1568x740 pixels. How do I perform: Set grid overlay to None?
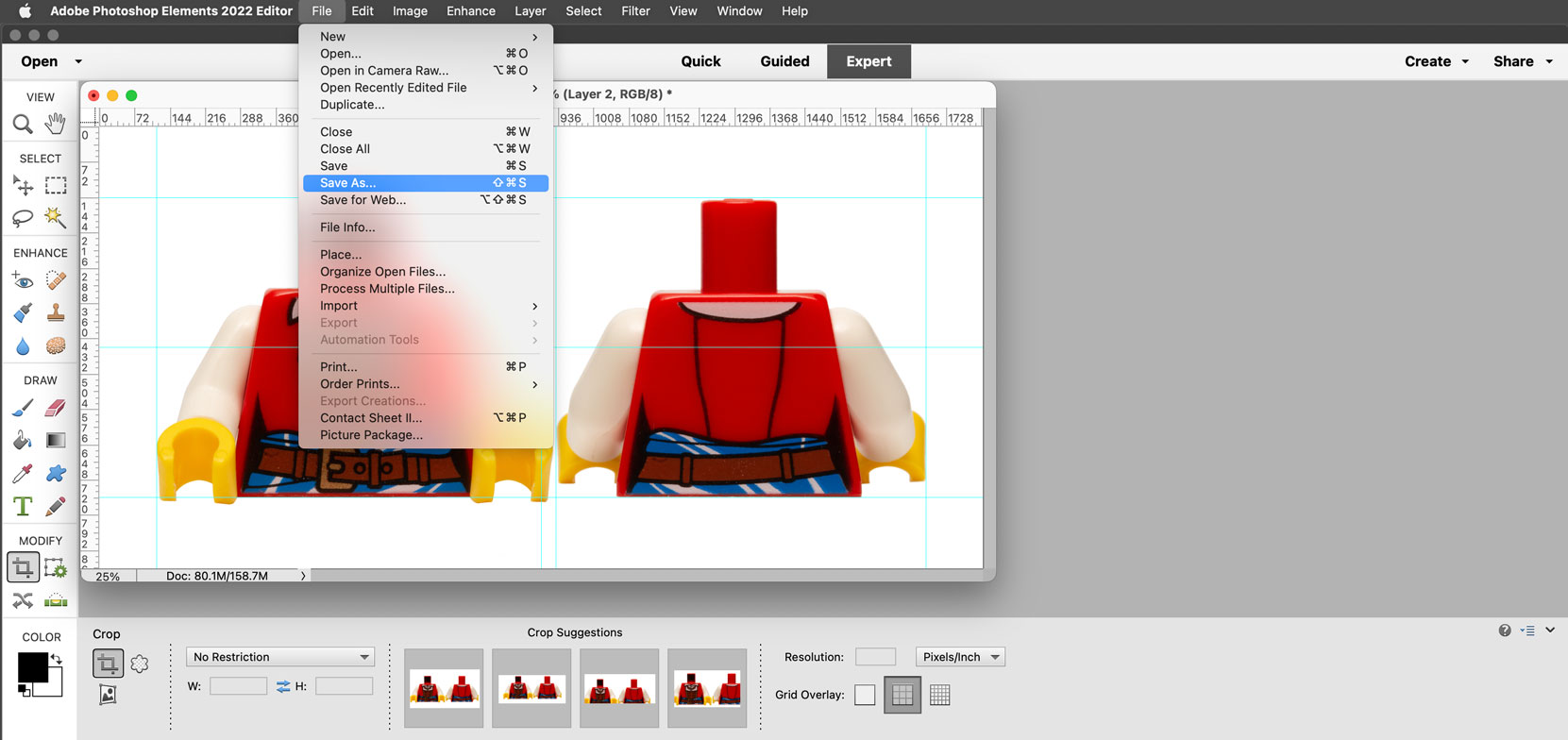coord(865,696)
